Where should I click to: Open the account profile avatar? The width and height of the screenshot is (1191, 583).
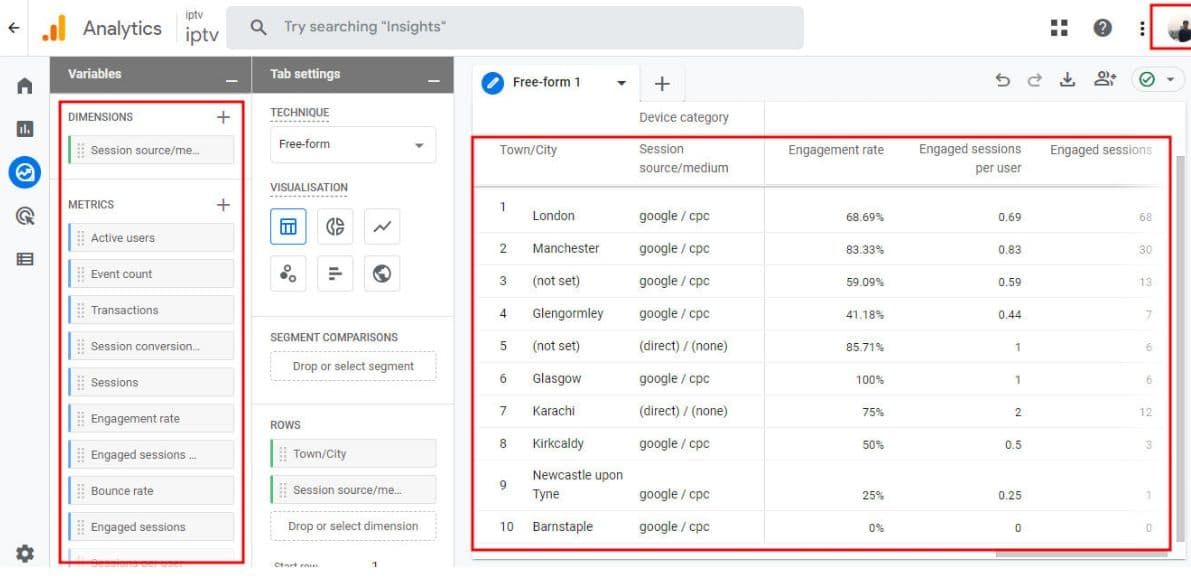[1178, 29]
